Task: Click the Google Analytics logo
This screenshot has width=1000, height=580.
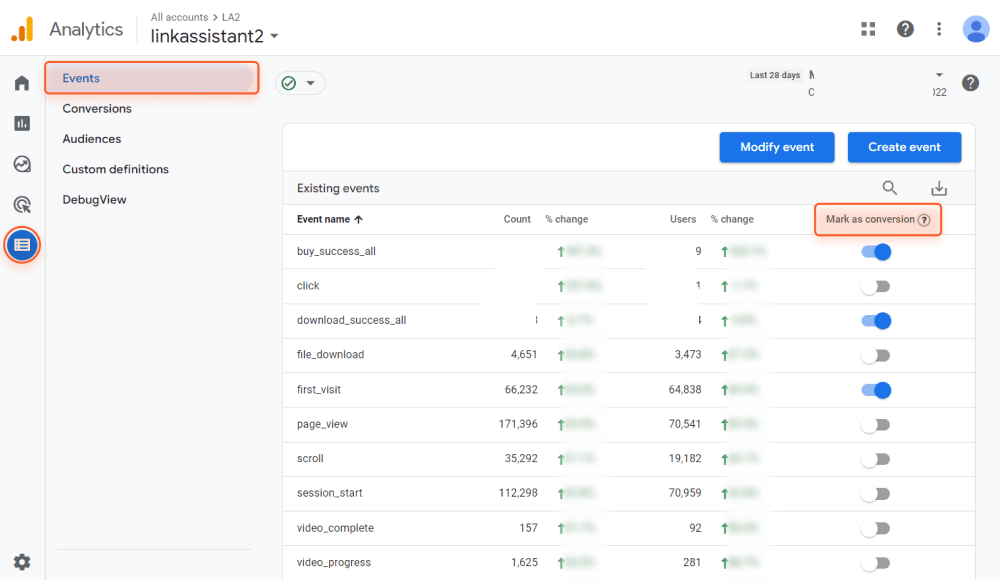Action: (22, 29)
